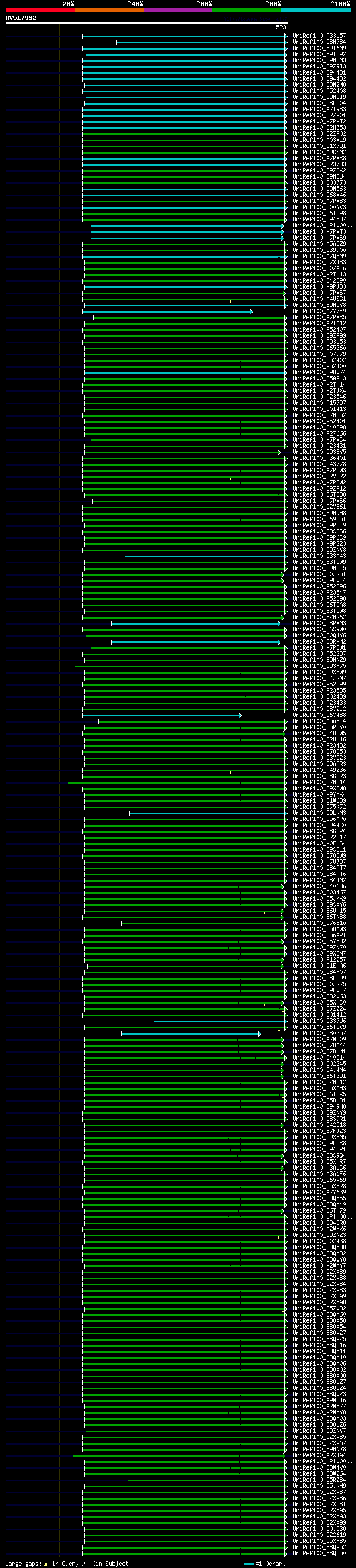Select label UniRef100_O80357
This screenshot has width=356, height=1568.
(x=319, y=1033)
